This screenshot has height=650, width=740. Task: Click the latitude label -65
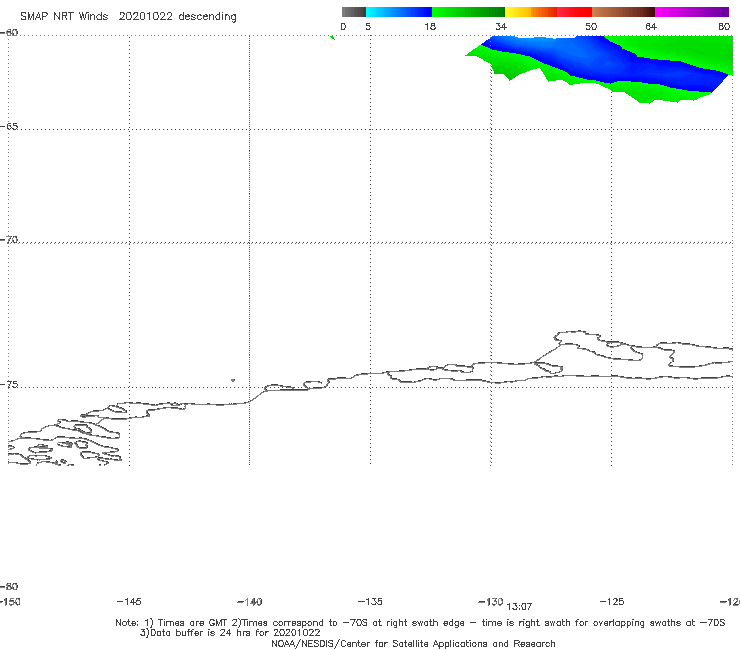click(9, 127)
